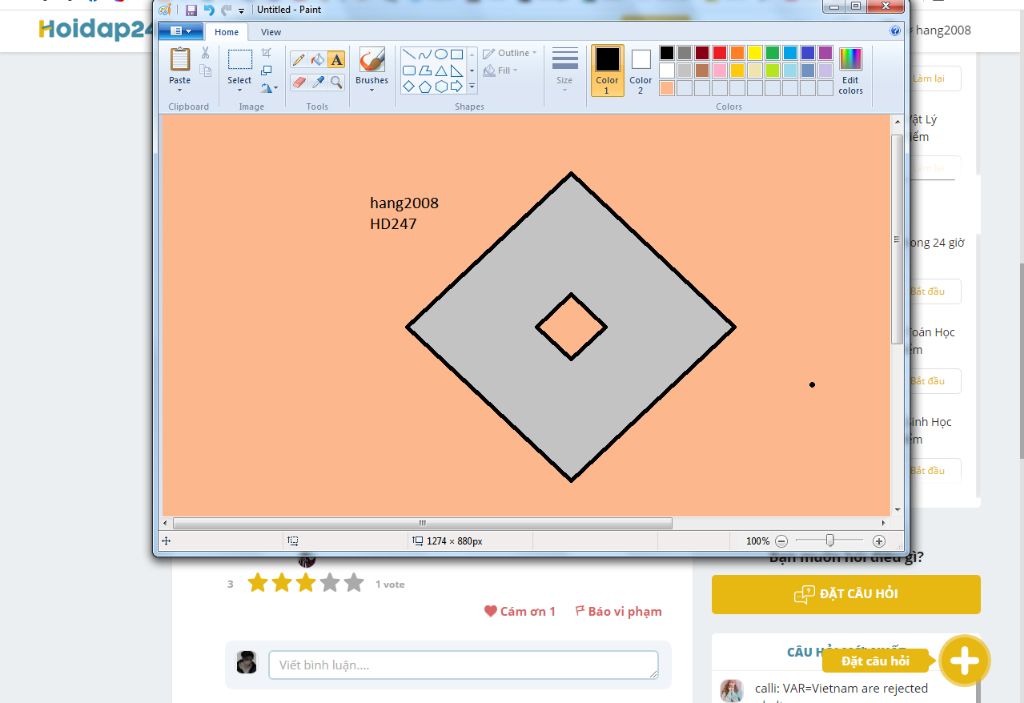Pick the Rectangle shape
Image resolution: width=1024 pixels, height=703 pixels.
click(456, 54)
